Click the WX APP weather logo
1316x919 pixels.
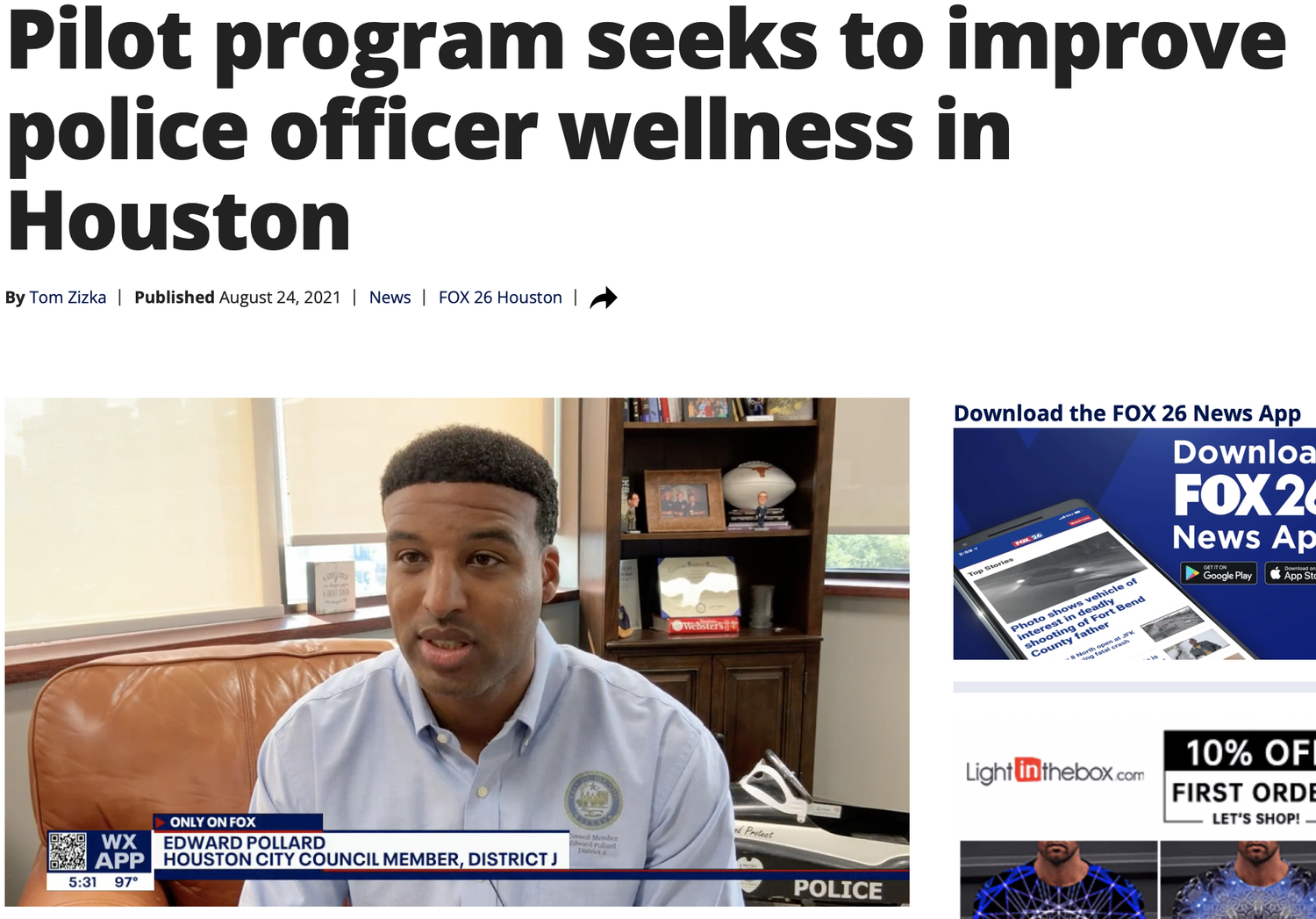[120, 851]
